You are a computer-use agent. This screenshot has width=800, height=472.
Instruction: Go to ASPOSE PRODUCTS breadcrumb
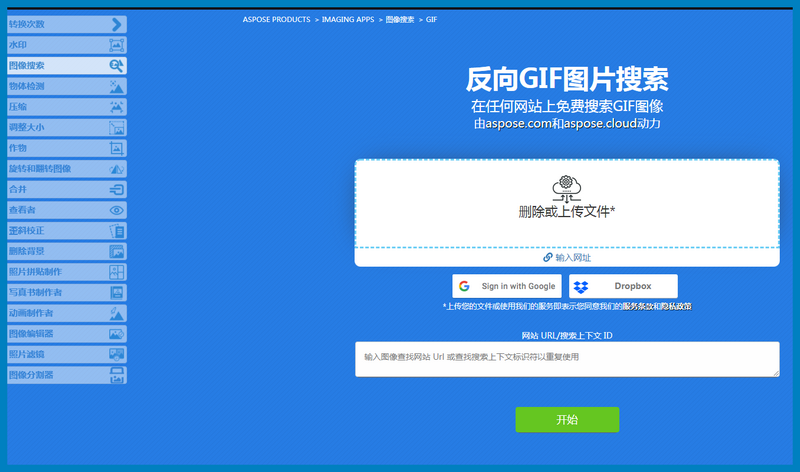277,19
